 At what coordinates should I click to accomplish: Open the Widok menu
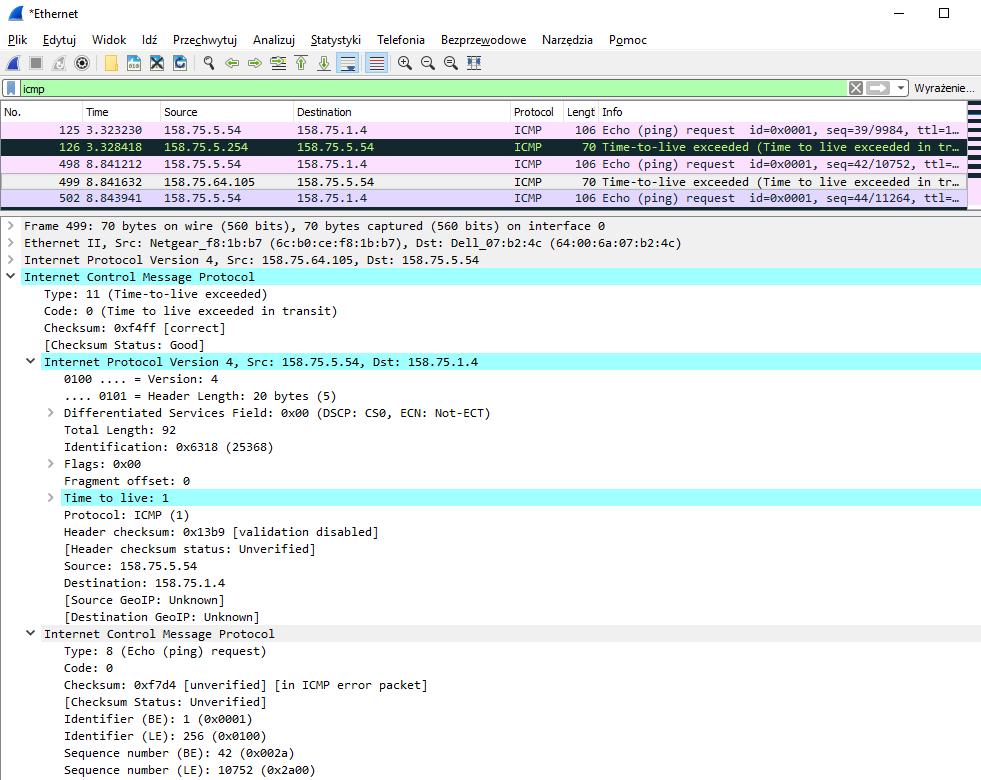click(x=109, y=40)
